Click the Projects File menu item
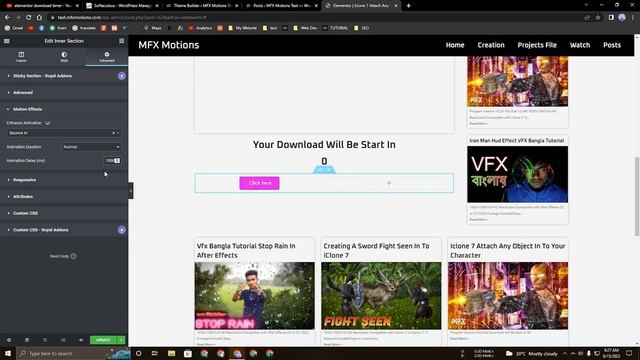This screenshot has width=640, height=360. pos(537,45)
